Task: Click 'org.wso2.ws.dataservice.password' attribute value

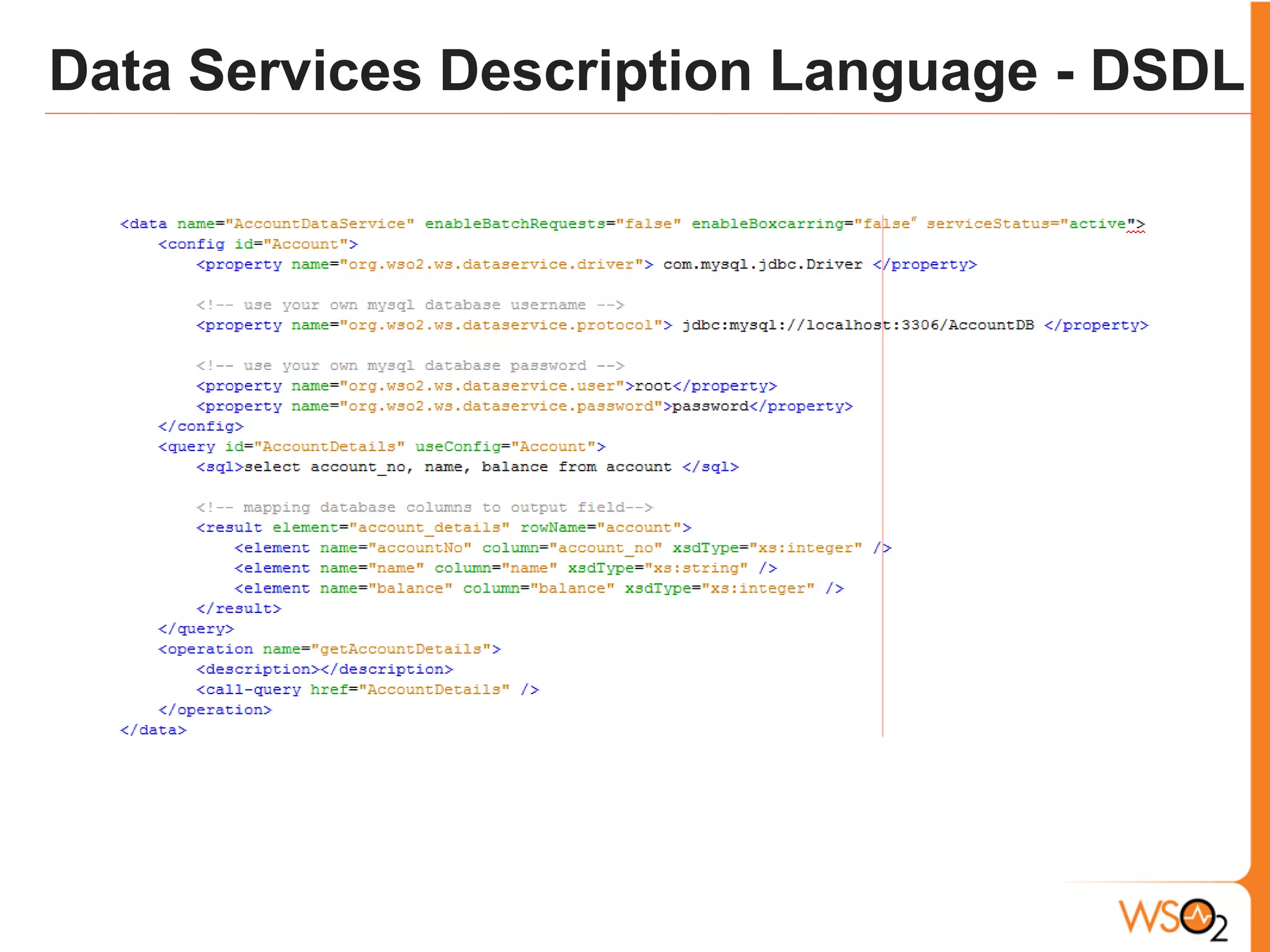Action: point(501,407)
